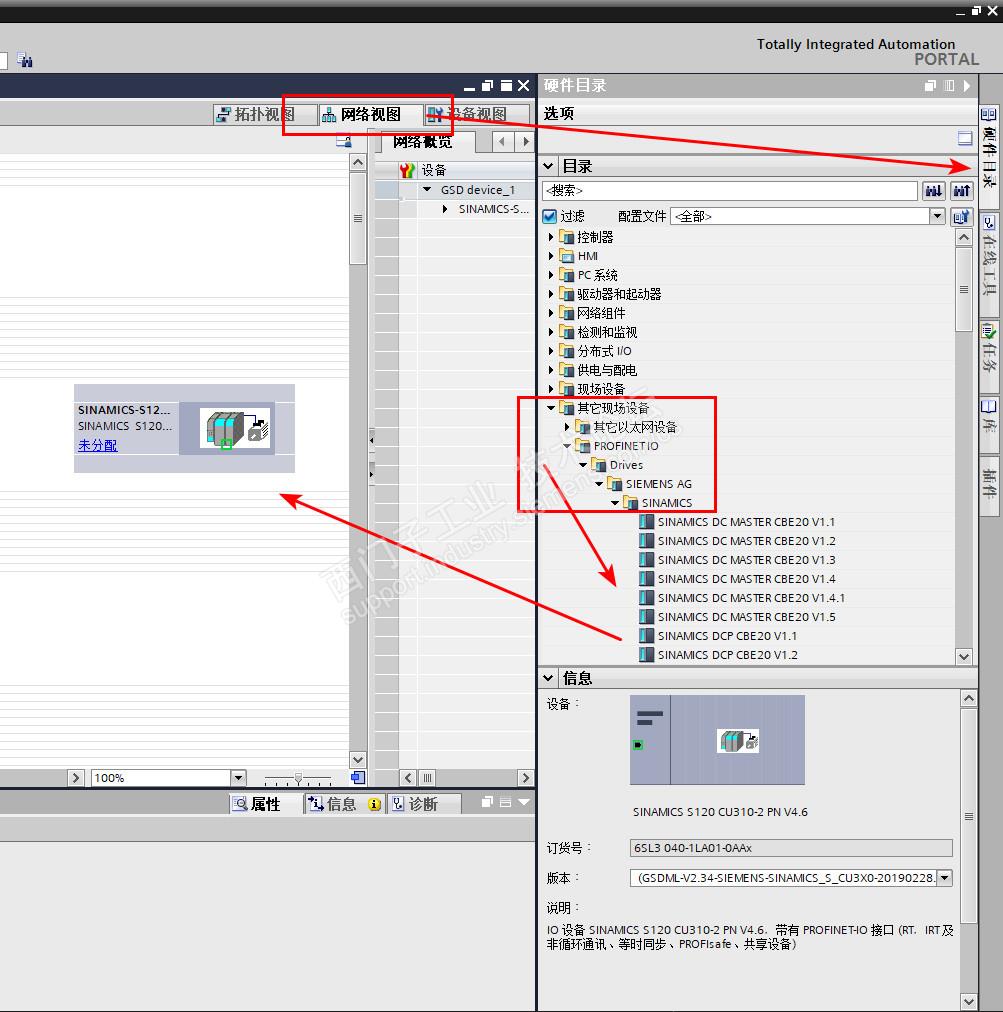Expand the SINAMICS-S... row in overview
The width and height of the screenshot is (1003, 1012).
(x=445, y=209)
